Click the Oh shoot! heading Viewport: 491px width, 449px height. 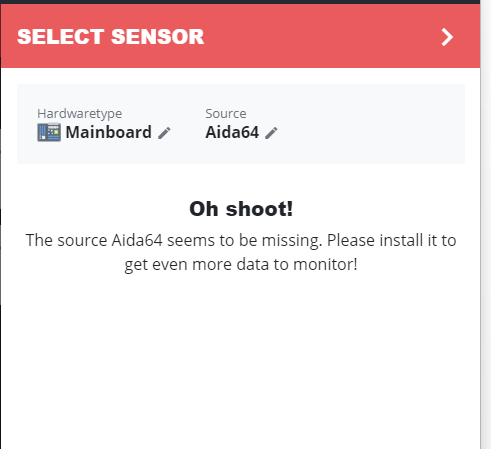241,209
